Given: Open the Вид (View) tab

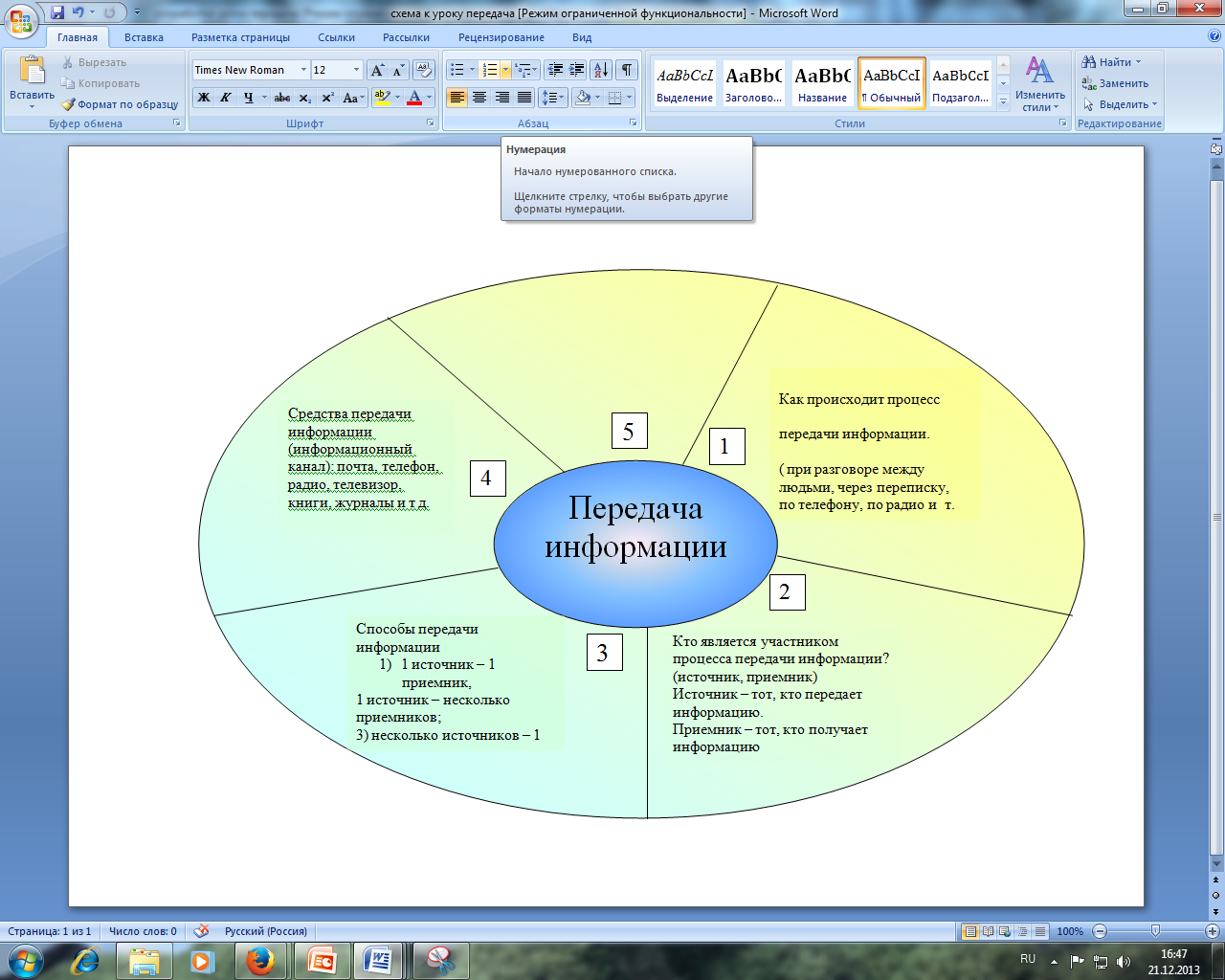Looking at the screenshot, I should (x=582, y=37).
